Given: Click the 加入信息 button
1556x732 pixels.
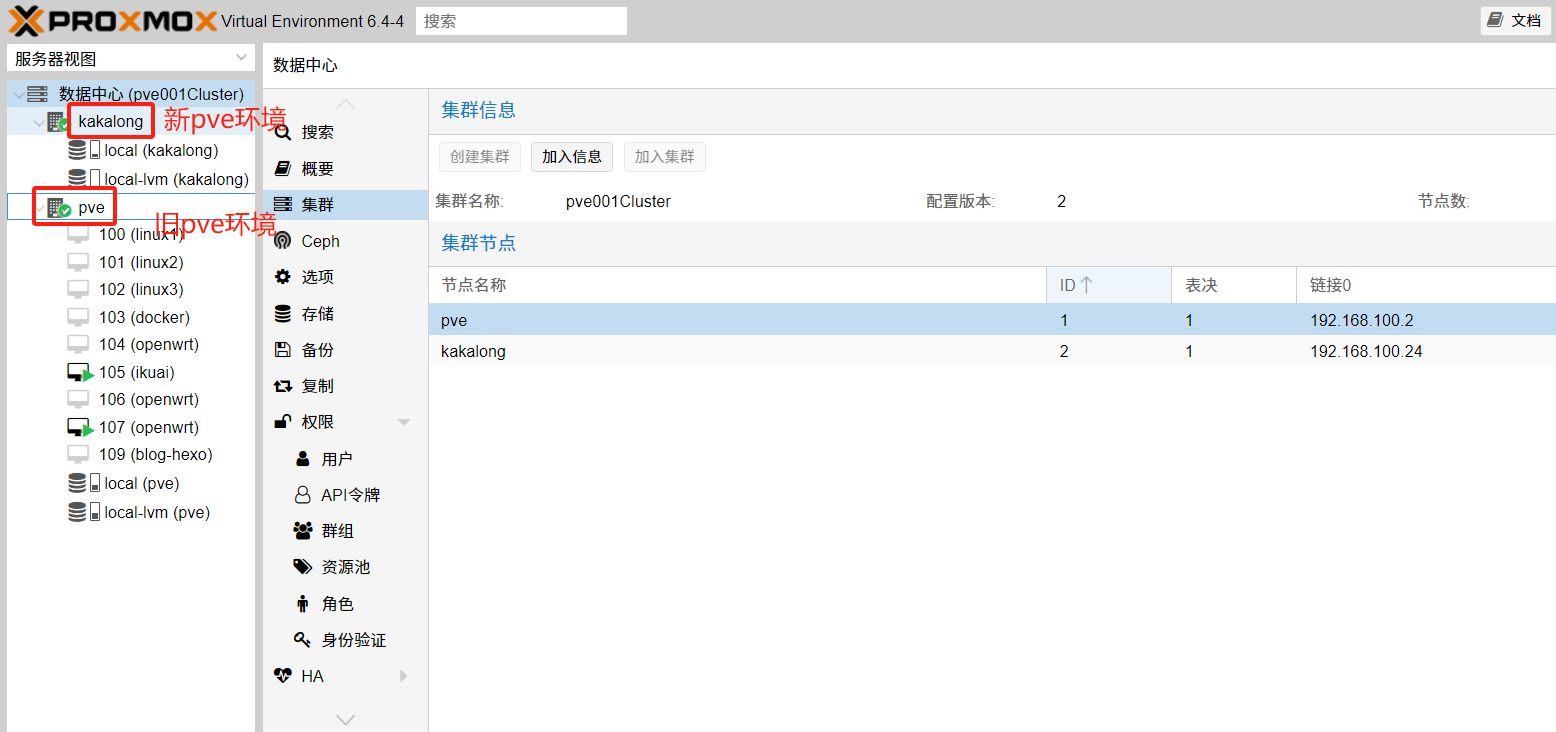Looking at the screenshot, I should [572, 157].
